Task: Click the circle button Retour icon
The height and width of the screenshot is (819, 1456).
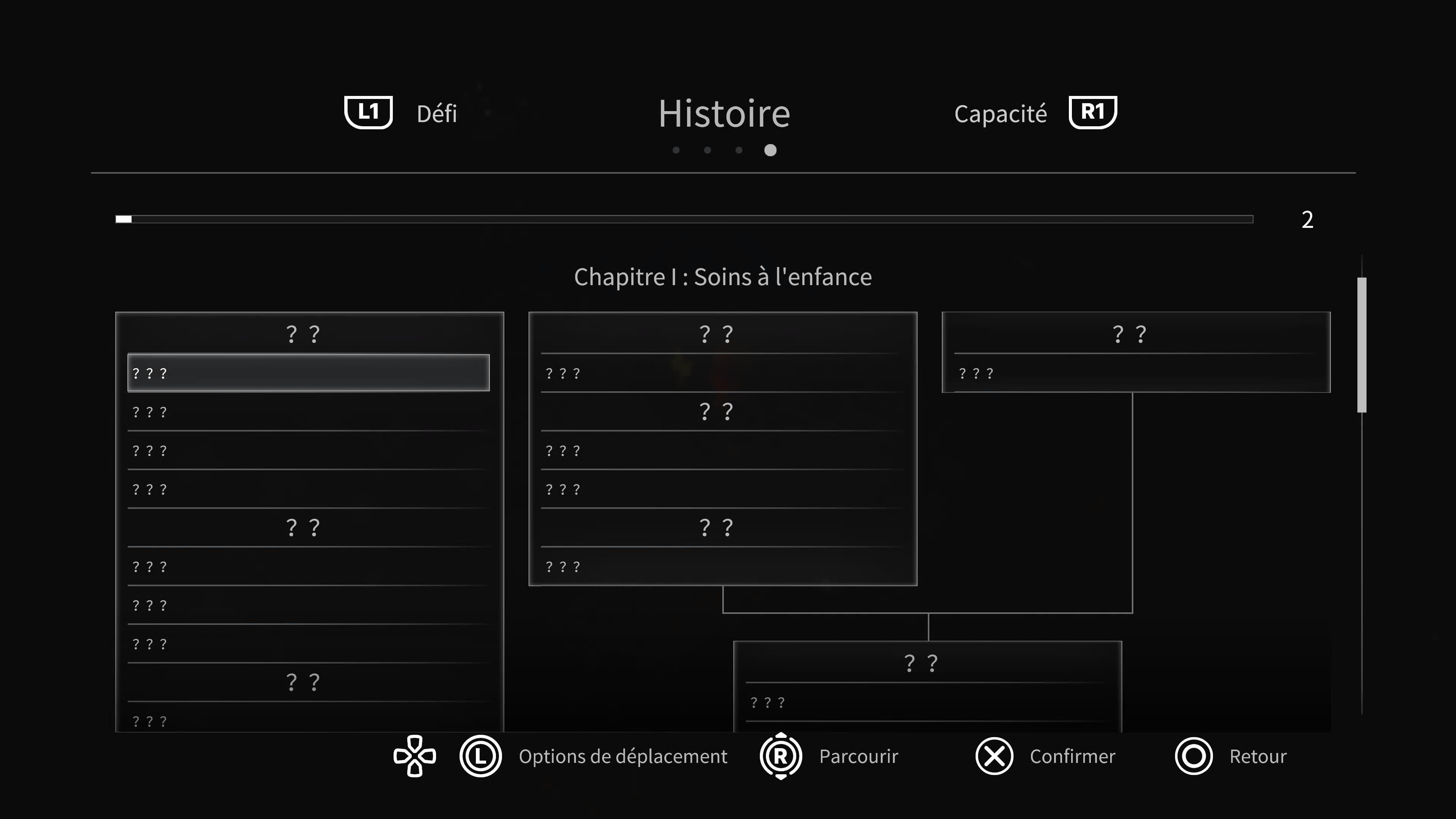Action: click(x=1193, y=756)
